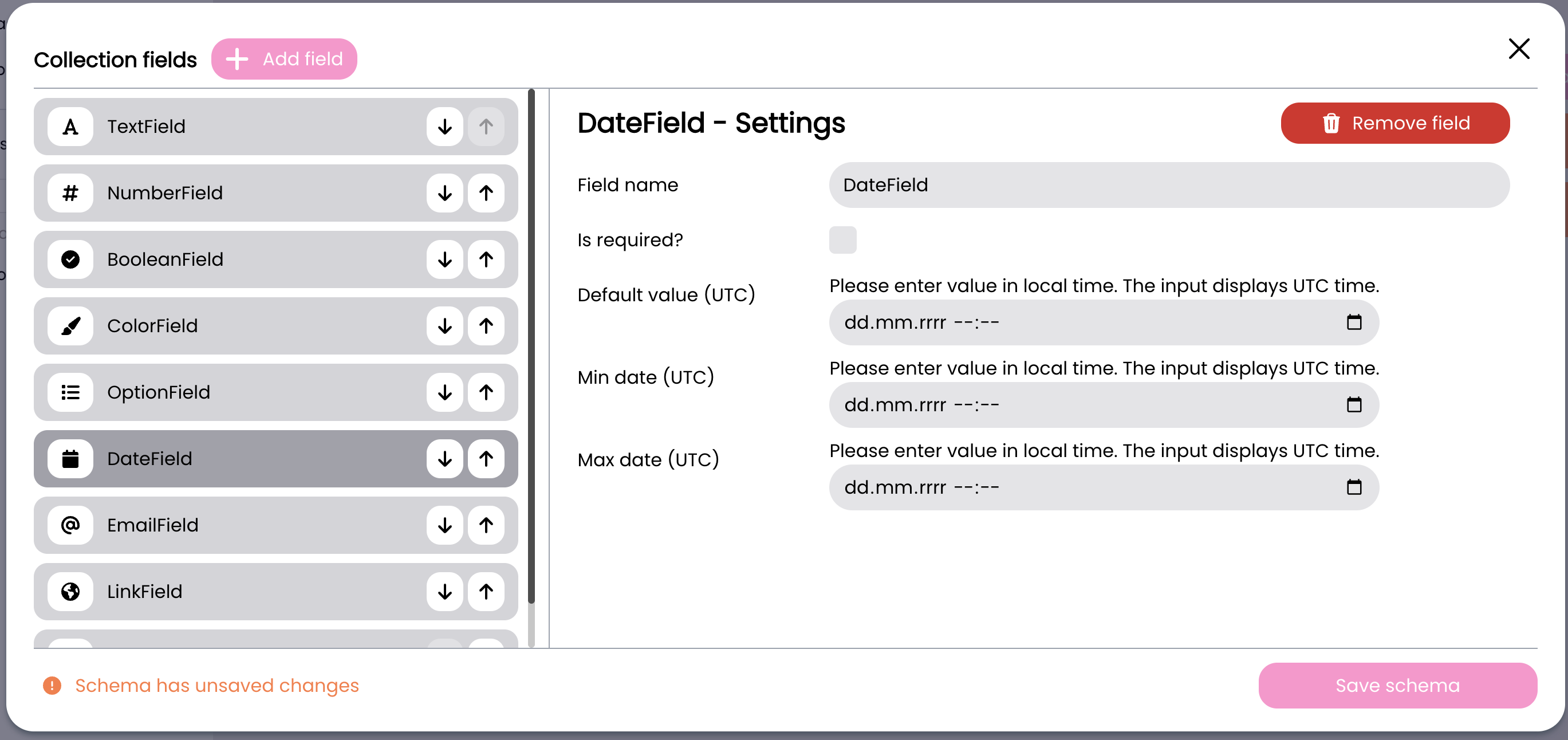The height and width of the screenshot is (740, 1568).
Task: Edit the Field name input
Action: [x=1169, y=185]
